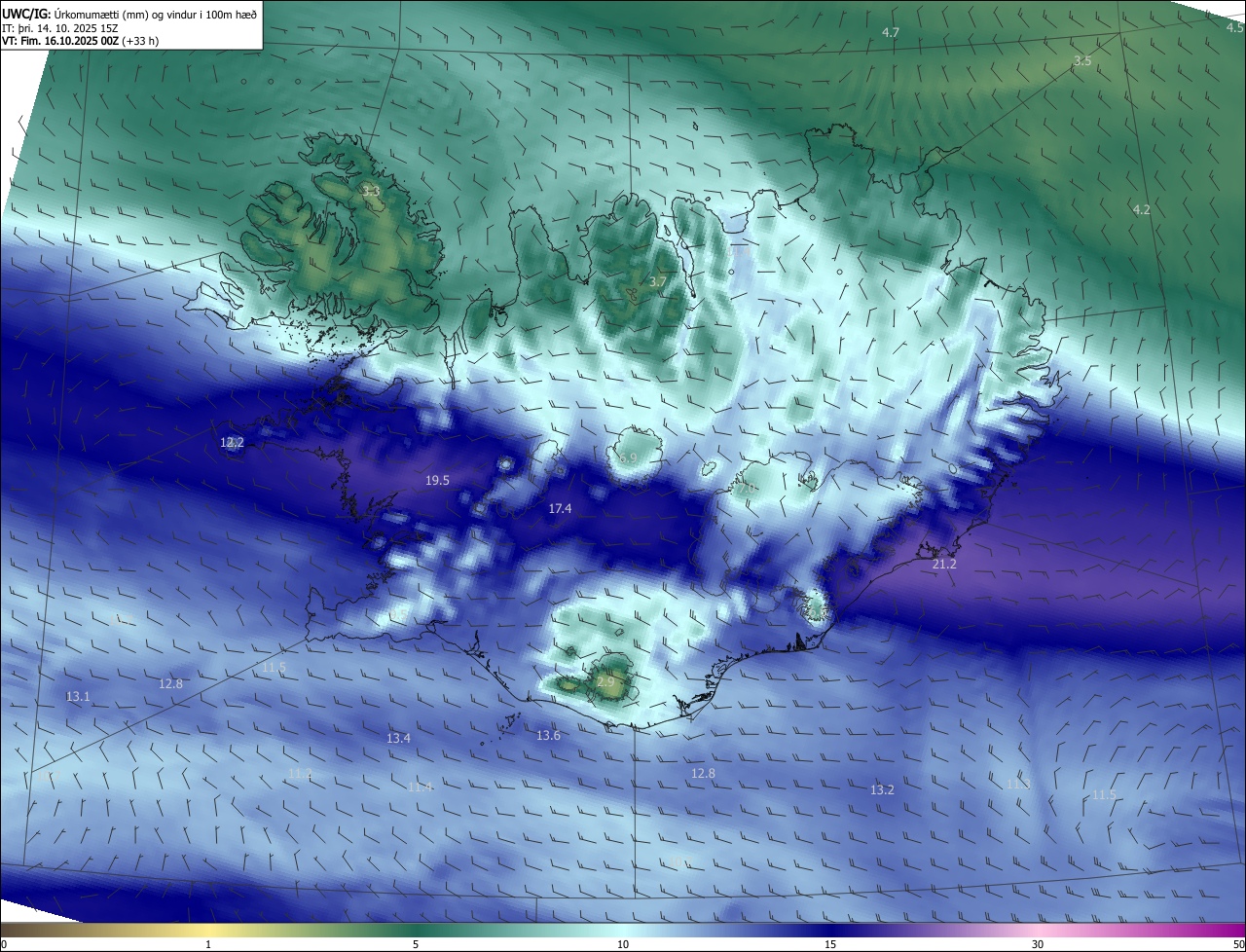Click the 11.2 value label
This screenshot has width=1246, height=952.
pyautogui.click(x=300, y=774)
